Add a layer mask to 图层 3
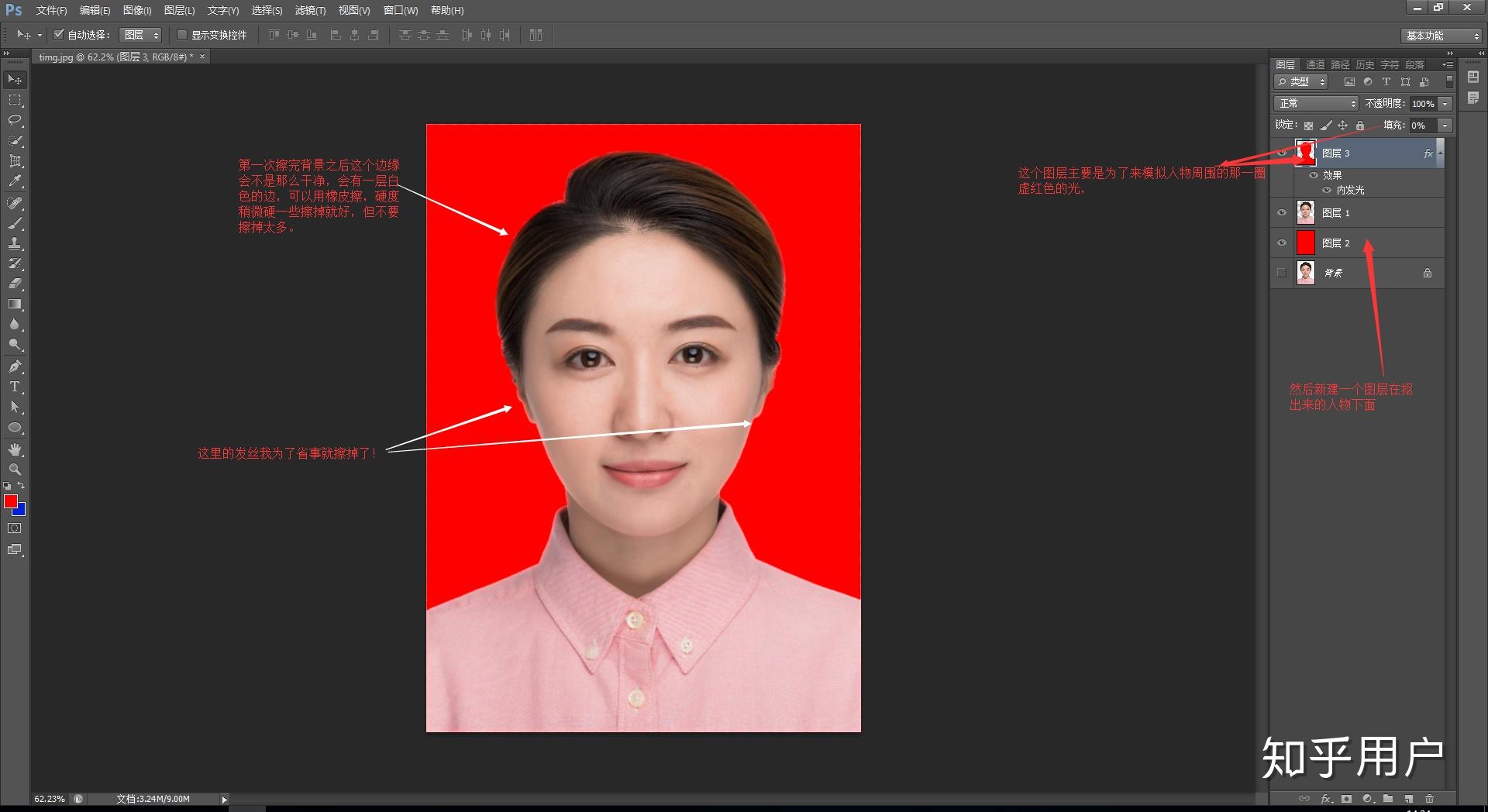1488x812 pixels. (1346, 799)
